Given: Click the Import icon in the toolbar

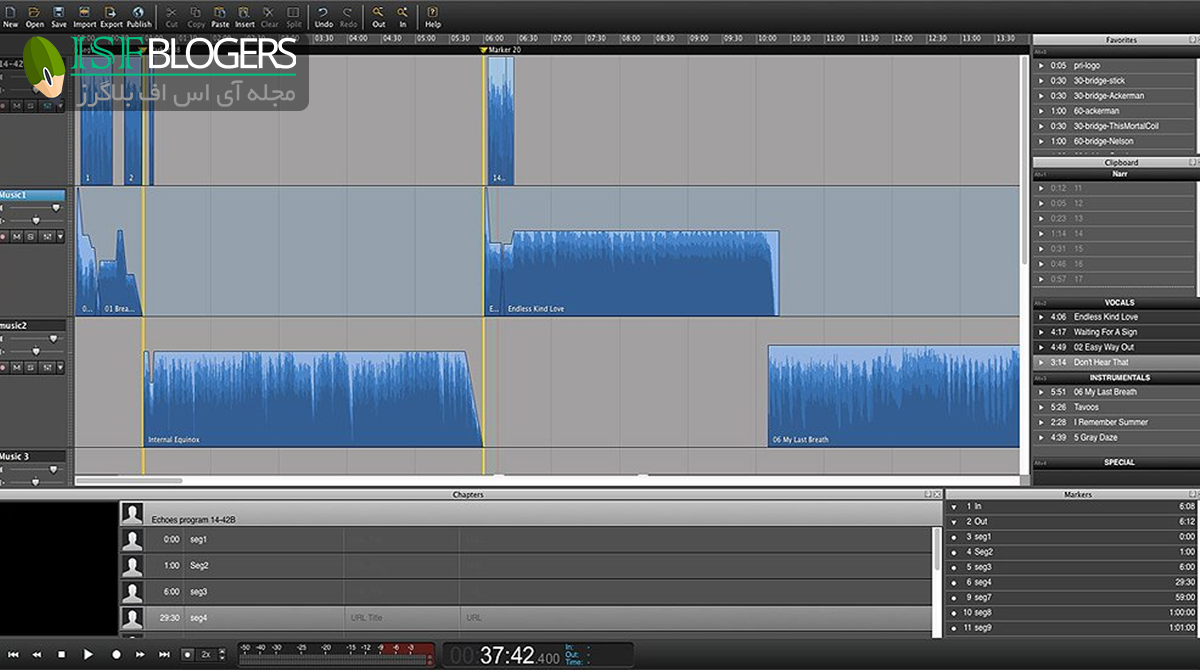Looking at the screenshot, I should (x=85, y=14).
